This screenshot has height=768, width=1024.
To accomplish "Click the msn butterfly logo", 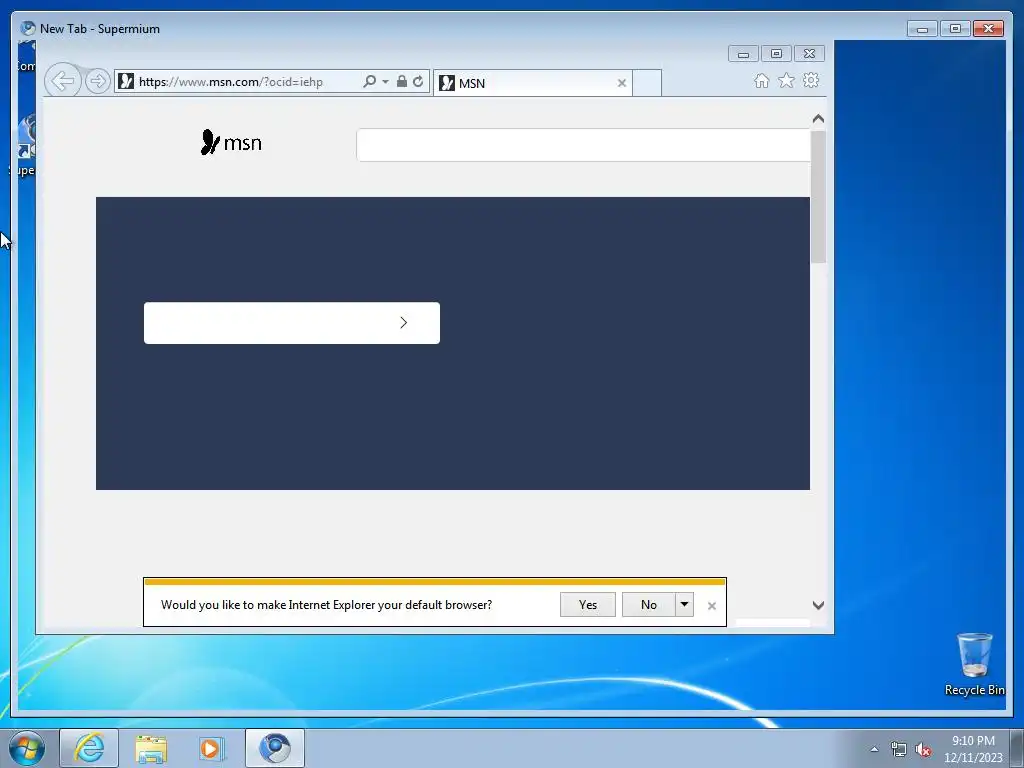I will (231, 142).
